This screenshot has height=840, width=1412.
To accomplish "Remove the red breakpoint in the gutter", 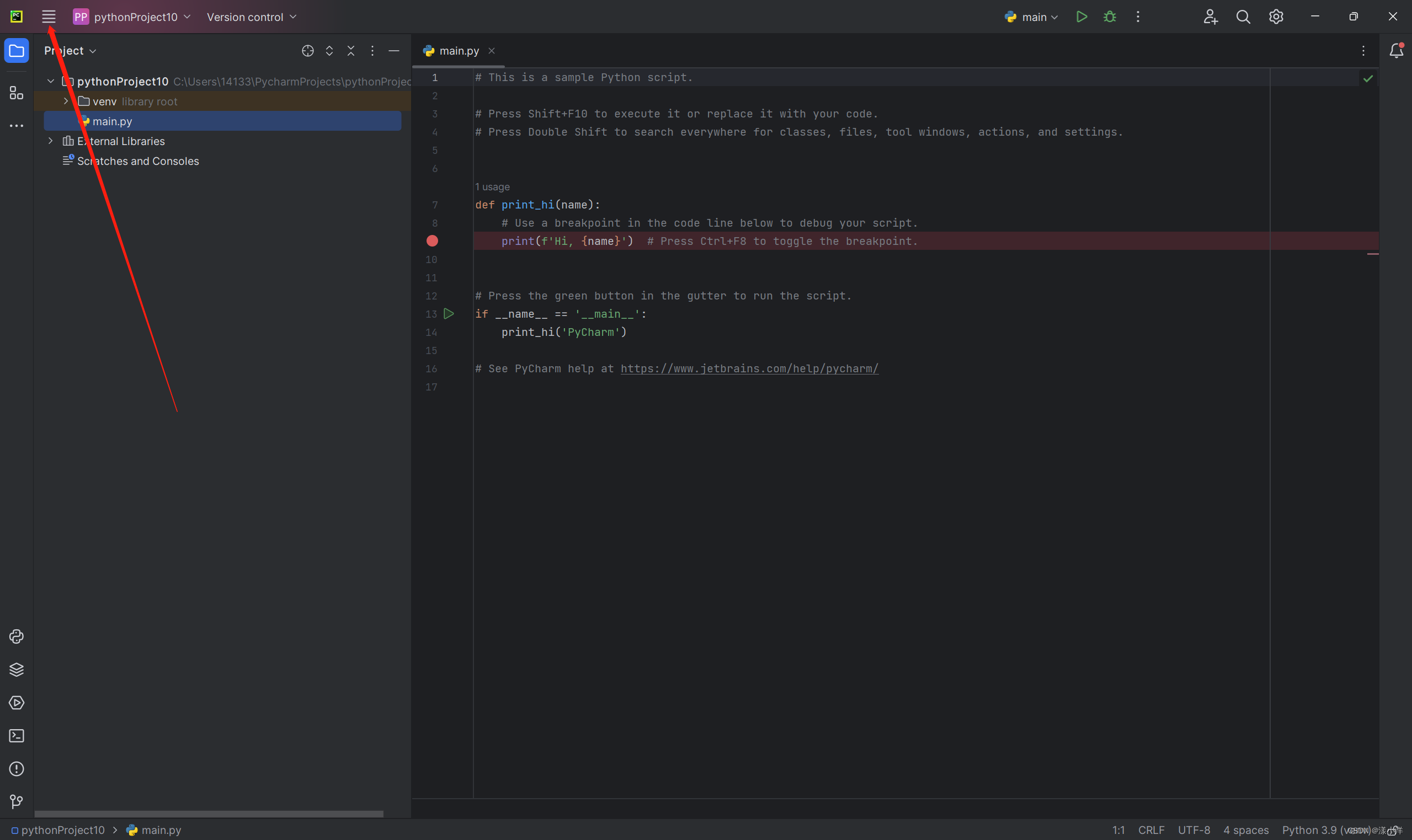I will (x=432, y=241).
